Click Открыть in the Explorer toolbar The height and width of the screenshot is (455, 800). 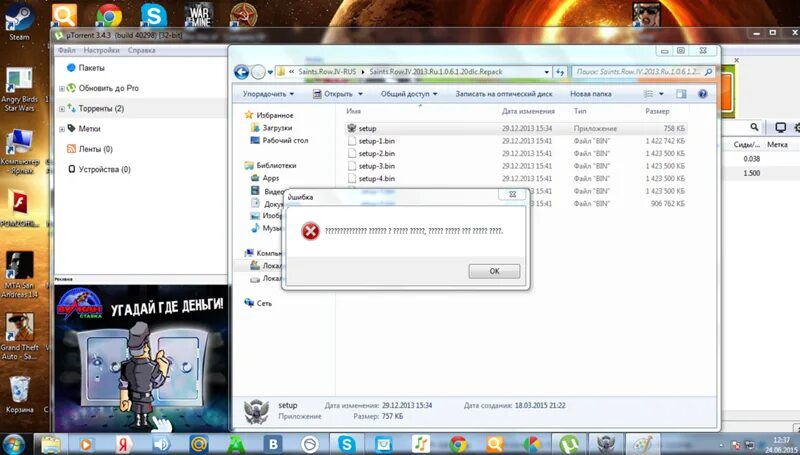pos(333,94)
